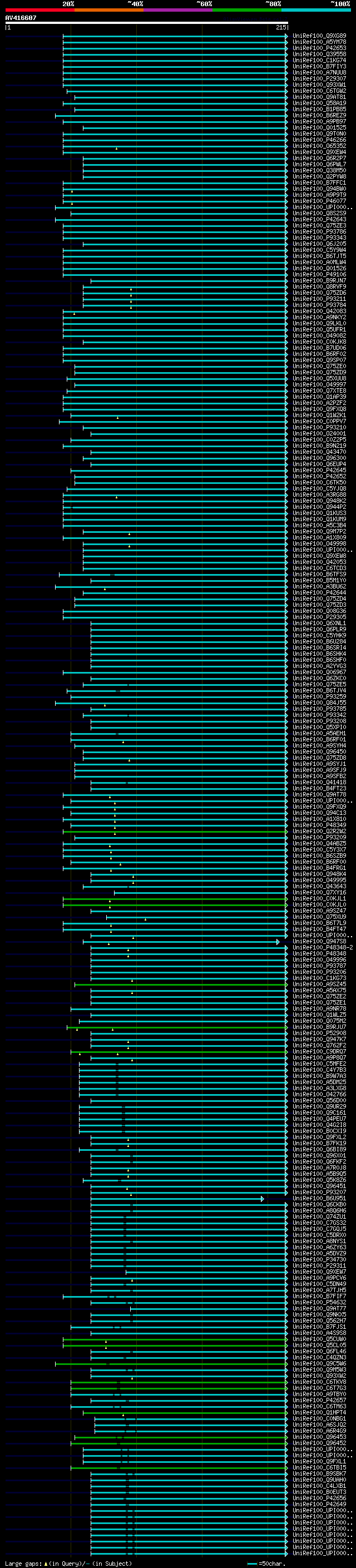Select the UniRef100_Q9AT78 label

pos(319,794)
